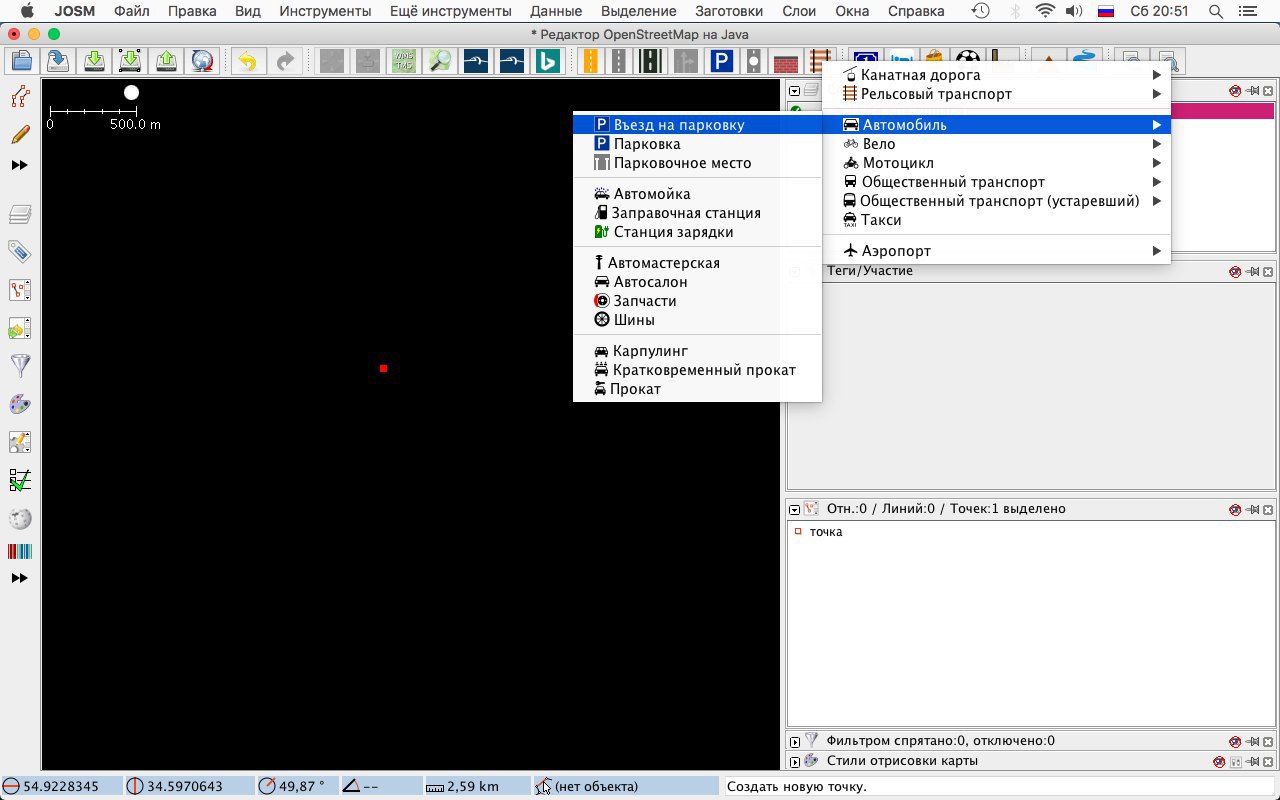Open the Общественный транспорт submenu
The image size is (1280, 800).
[x=996, y=182]
